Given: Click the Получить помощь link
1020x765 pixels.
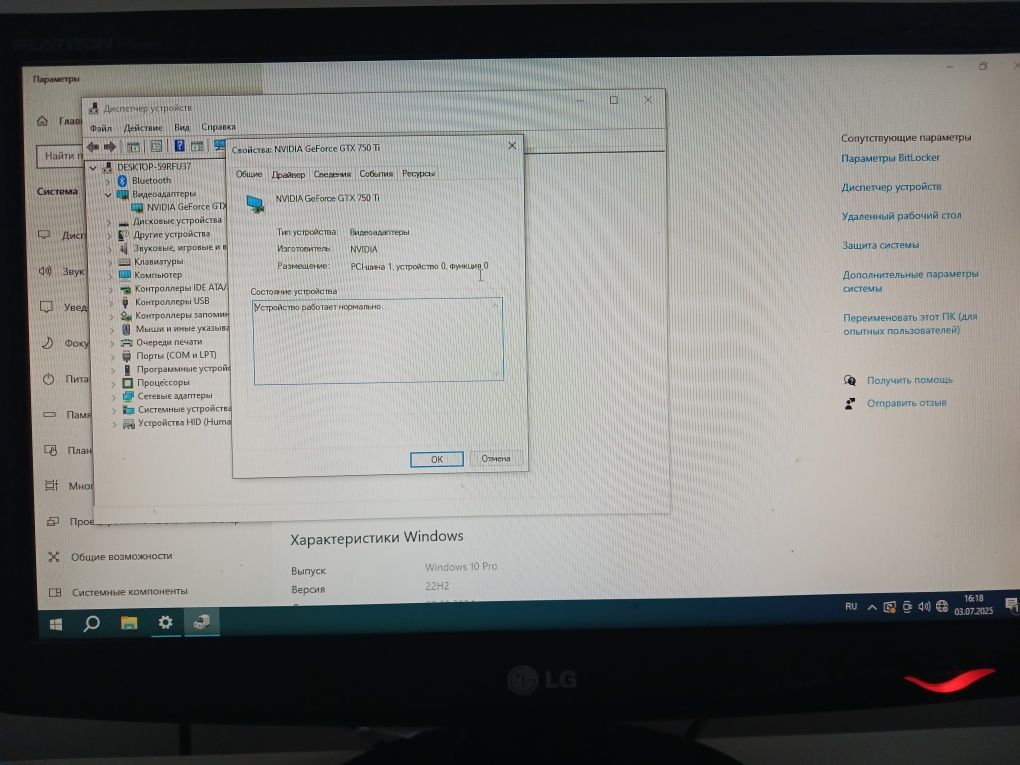Looking at the screenshot, I should [x=909, y=380].
